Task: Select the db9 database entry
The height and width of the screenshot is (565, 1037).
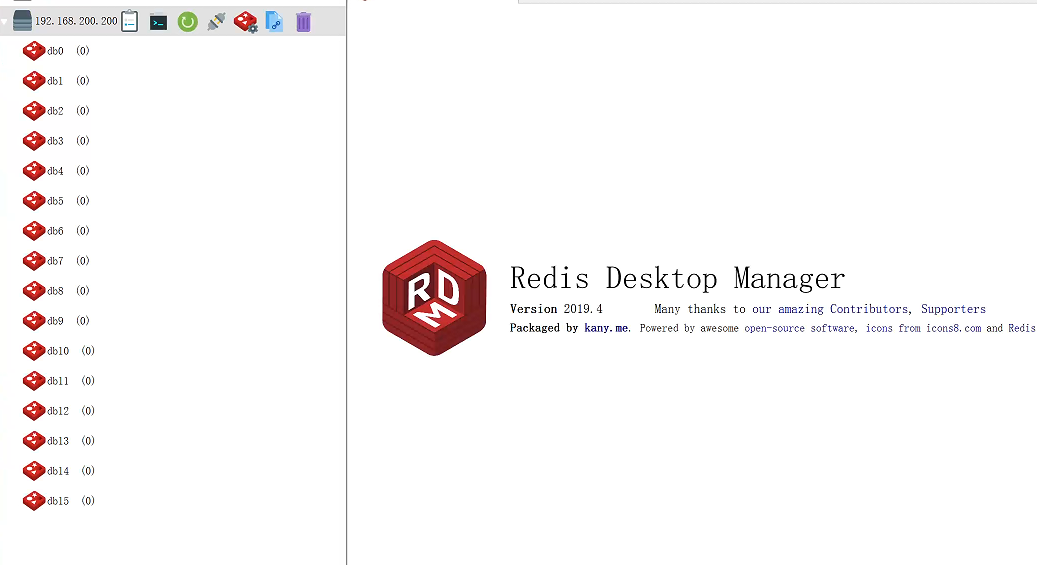Action: point(56,321)
